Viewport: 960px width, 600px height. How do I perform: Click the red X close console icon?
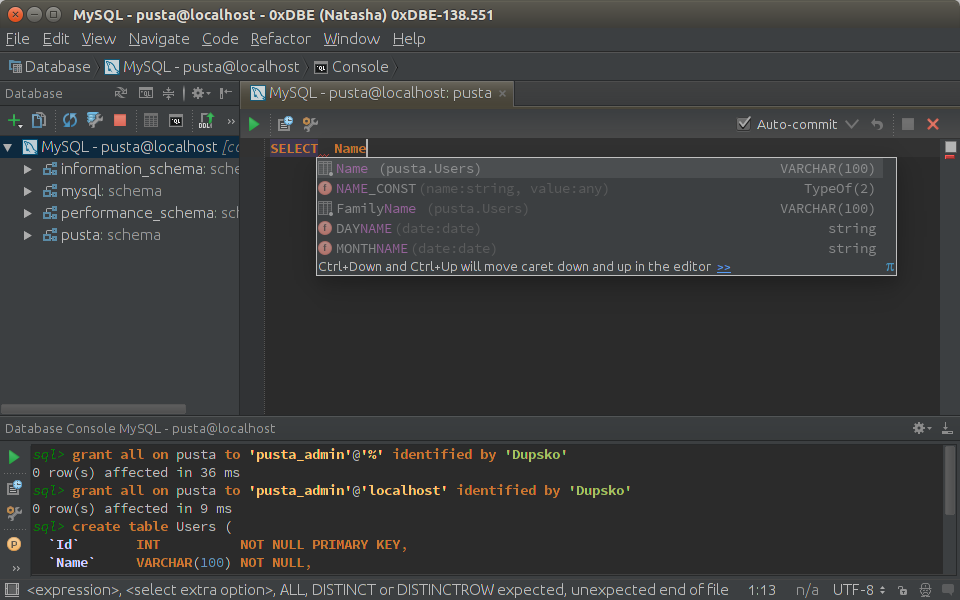[933, 124]
